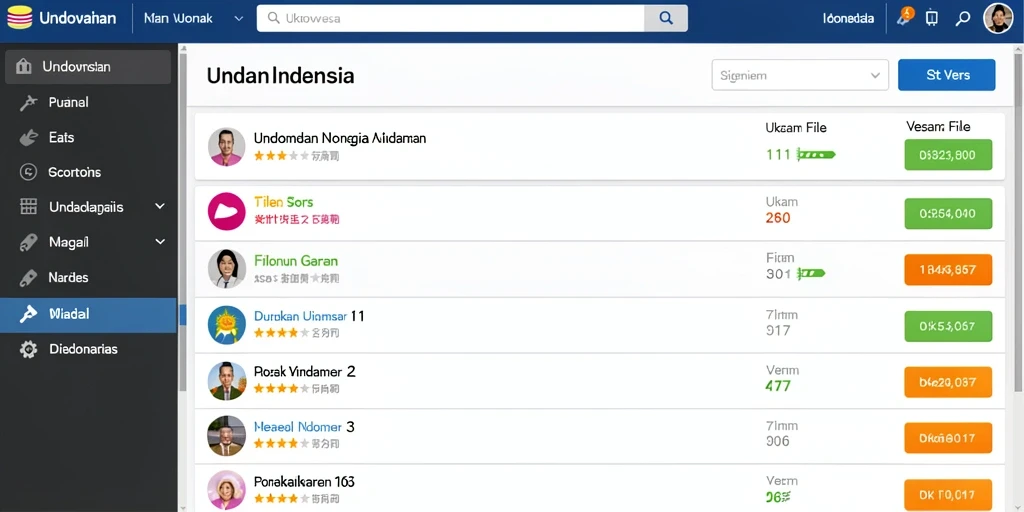Click the top-right magnifier search icon
The height and width of the screenshot is (512, 1024).
(963, 18)
